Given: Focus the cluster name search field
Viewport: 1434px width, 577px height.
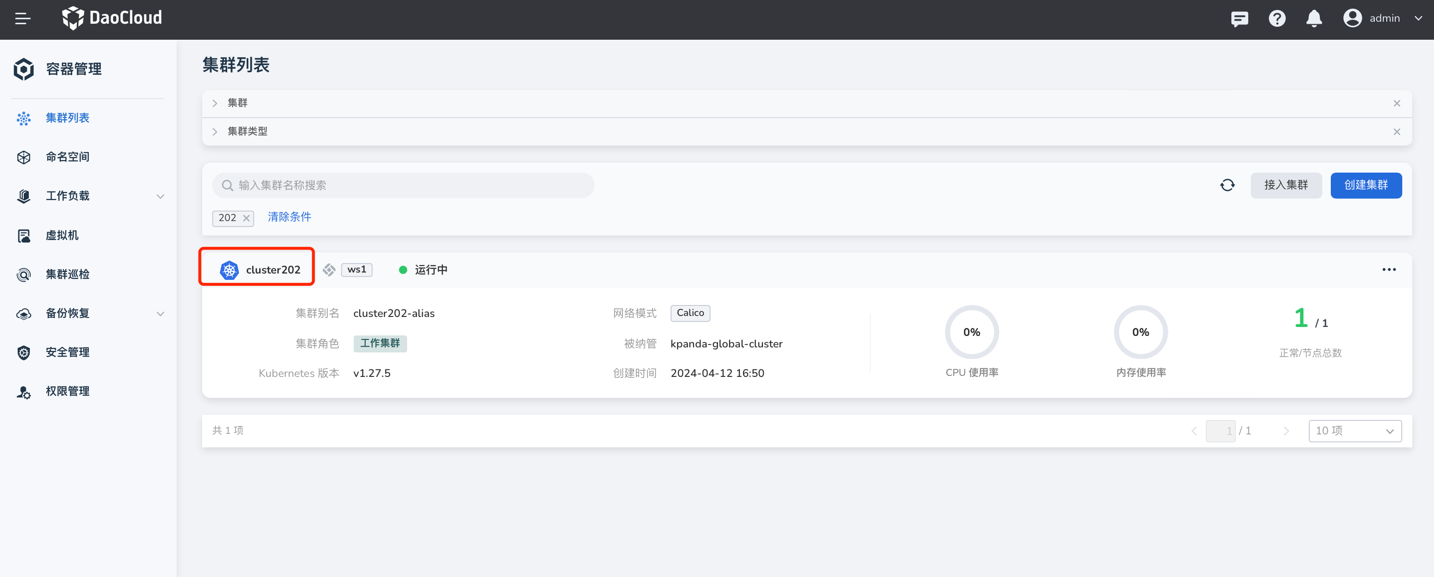Looking at the screenshot, I should pos(410,185).
